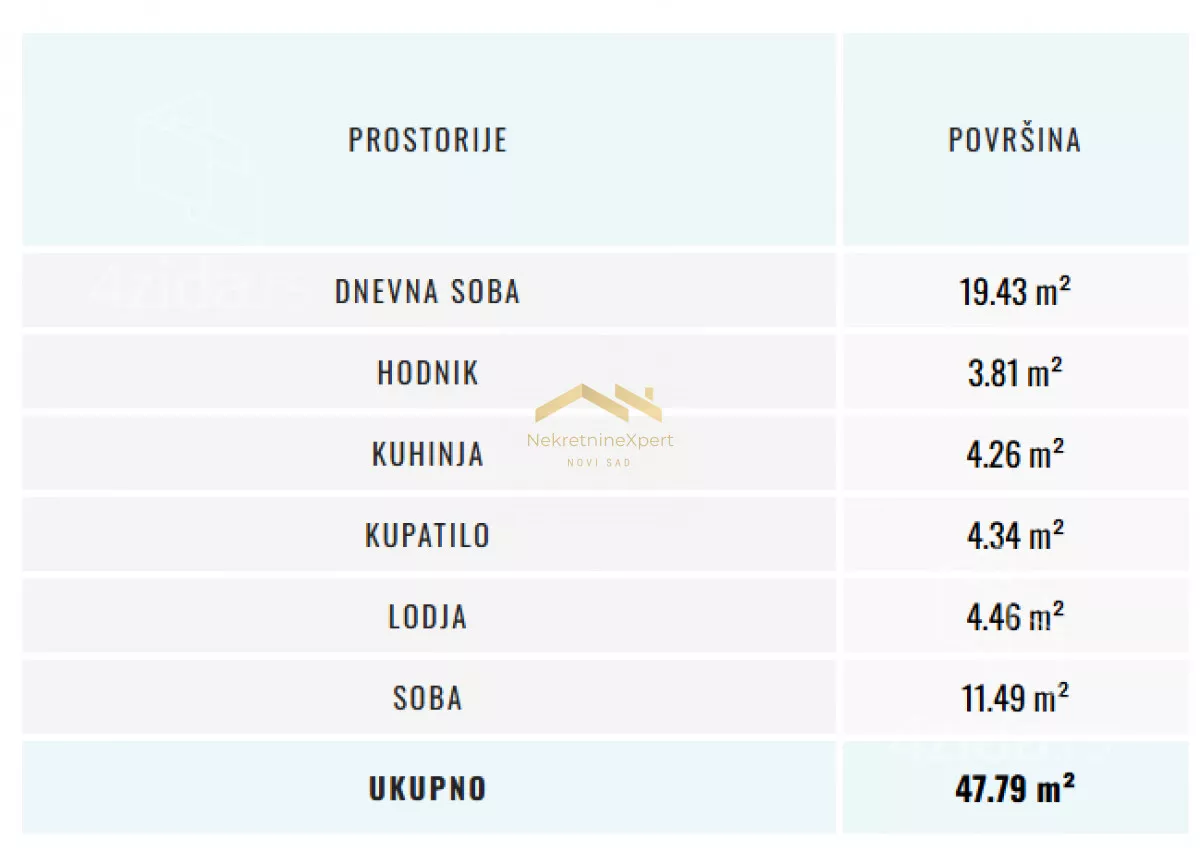This screenshot has width=1200, height=852.
Task: Click the NOVI SAD text under the logo
Action: point(599,462)
